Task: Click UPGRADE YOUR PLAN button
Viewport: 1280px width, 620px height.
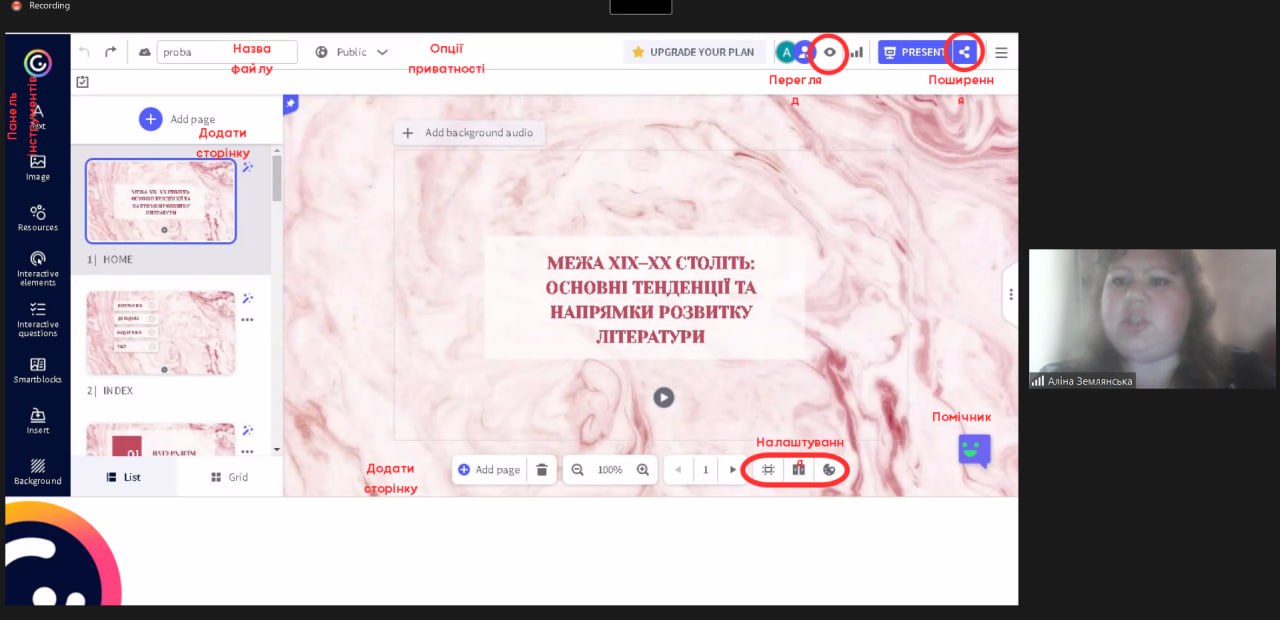Action: tap(693, 52)
